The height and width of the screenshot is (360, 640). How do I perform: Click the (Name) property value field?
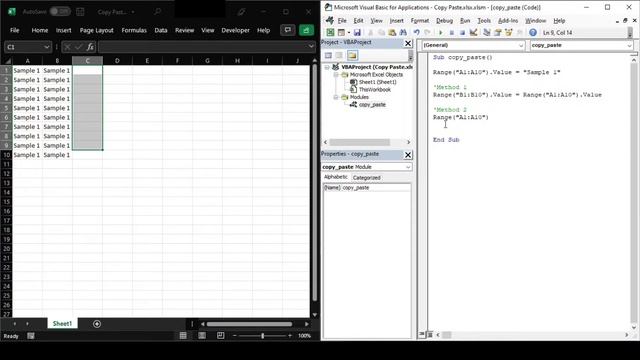pyautogui.click(x=376, y=188)
